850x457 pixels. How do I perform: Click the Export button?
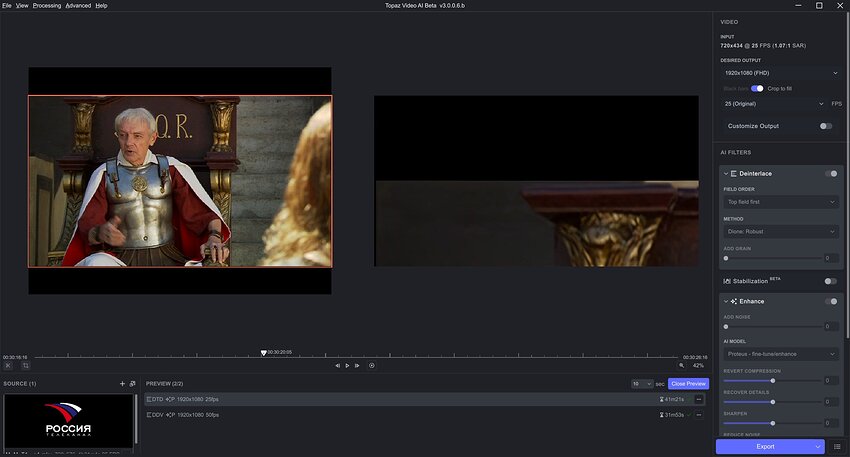coord(765,447)
